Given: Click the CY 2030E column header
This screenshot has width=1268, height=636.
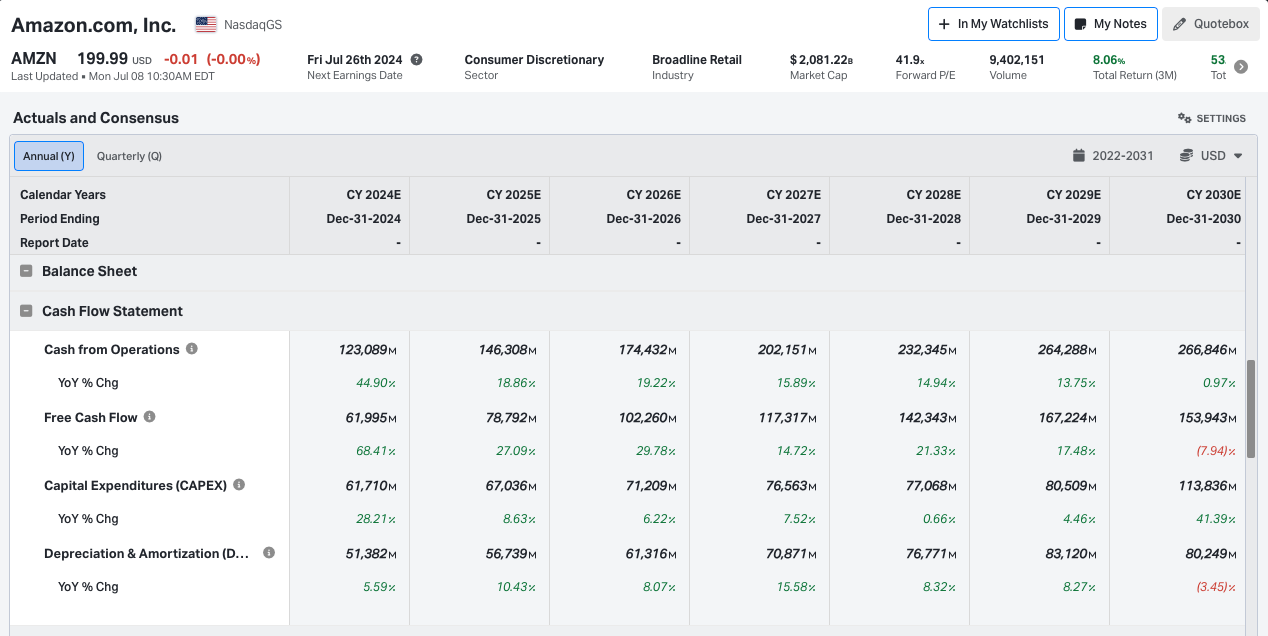Looking at the screenshot, I should point(1213,195).
